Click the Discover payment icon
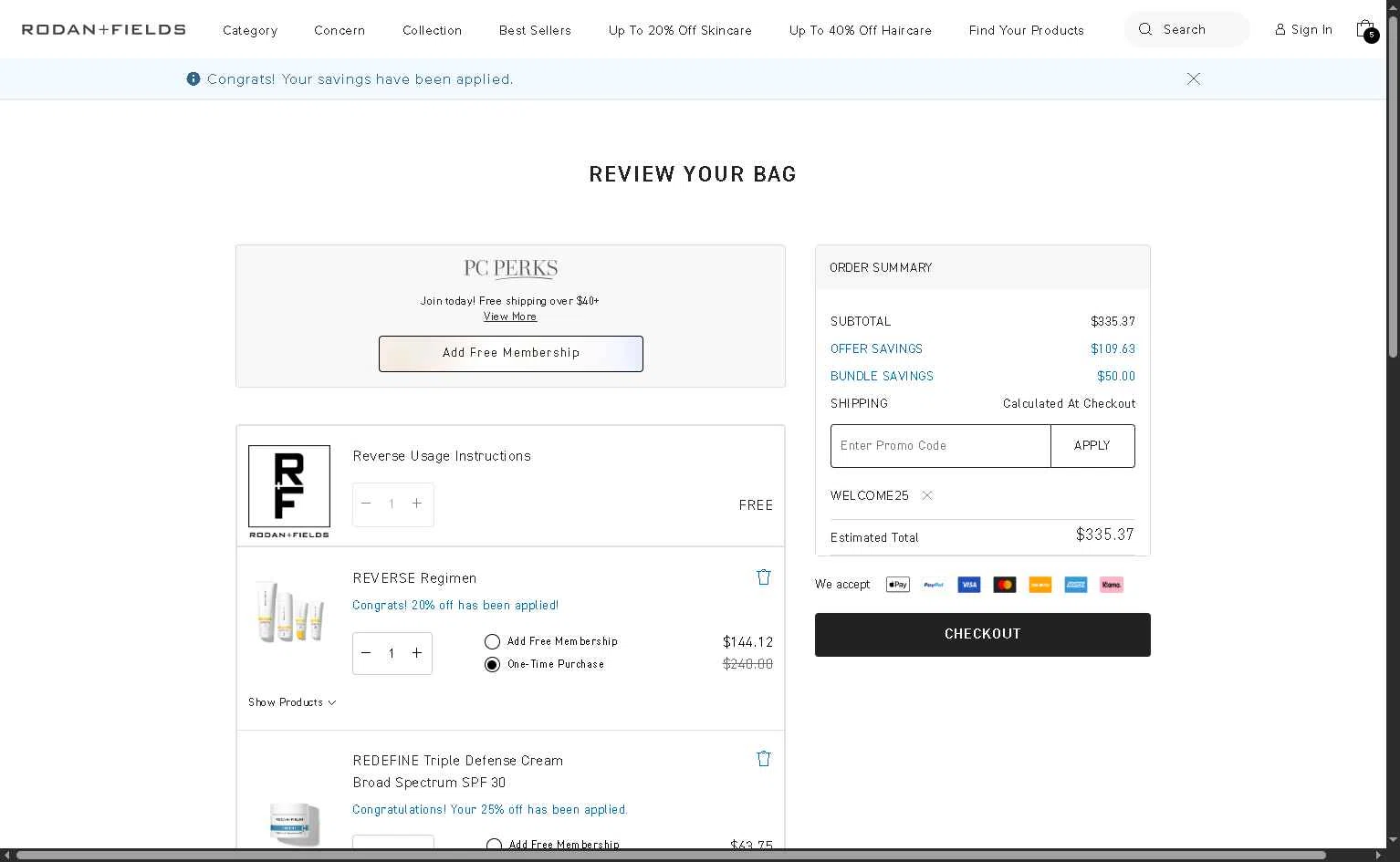The height and width of the screenshot is (862, 1400). pos(1040,585)
